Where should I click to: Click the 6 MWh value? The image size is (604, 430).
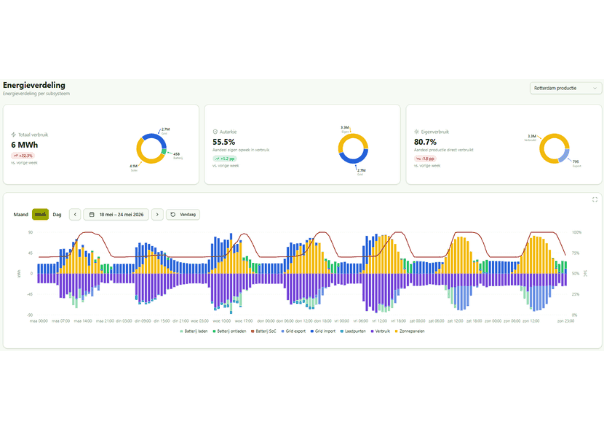pos(24,145)
